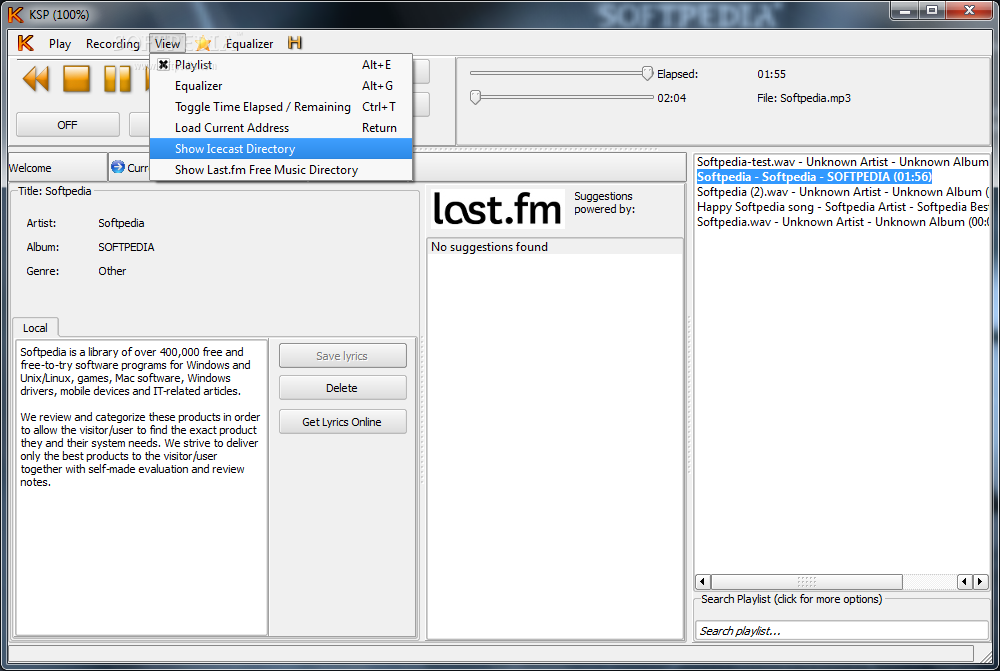Select the Local lyrics tab
1000x671 pixels.
pyautogui.click(x=35, y=328)
